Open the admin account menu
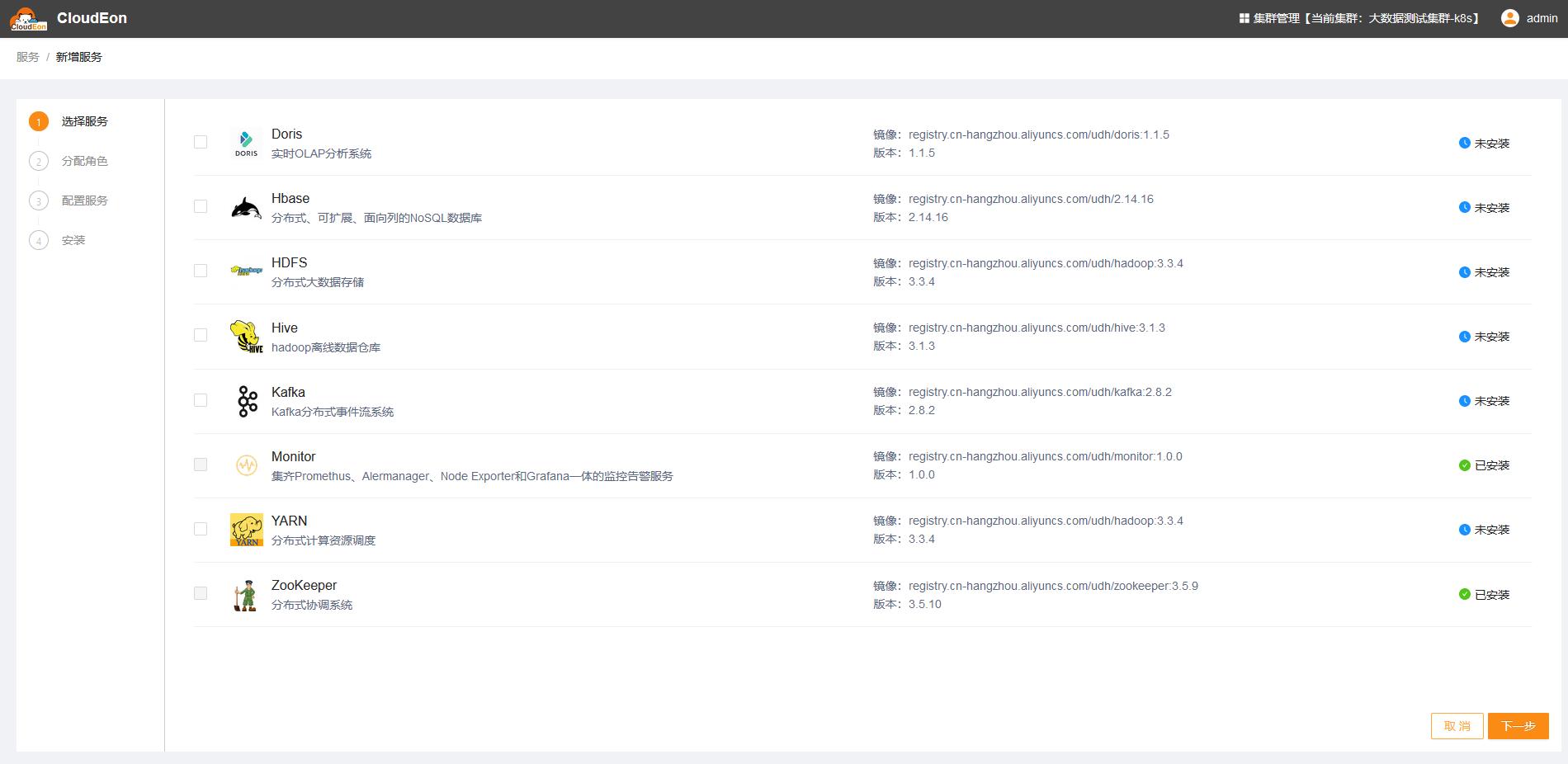The width and height of the screenshot is (1568, 764). pos(1529,18)
